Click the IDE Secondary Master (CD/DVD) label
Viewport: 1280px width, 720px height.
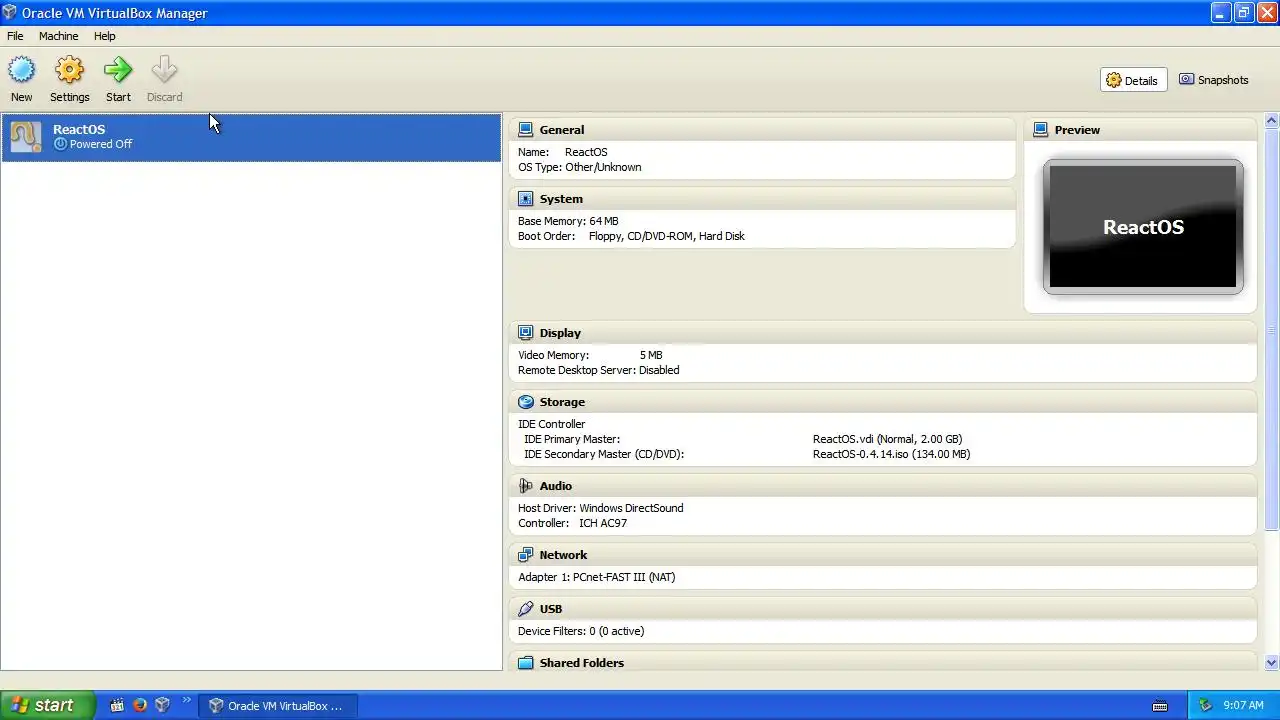coord(604,454)
